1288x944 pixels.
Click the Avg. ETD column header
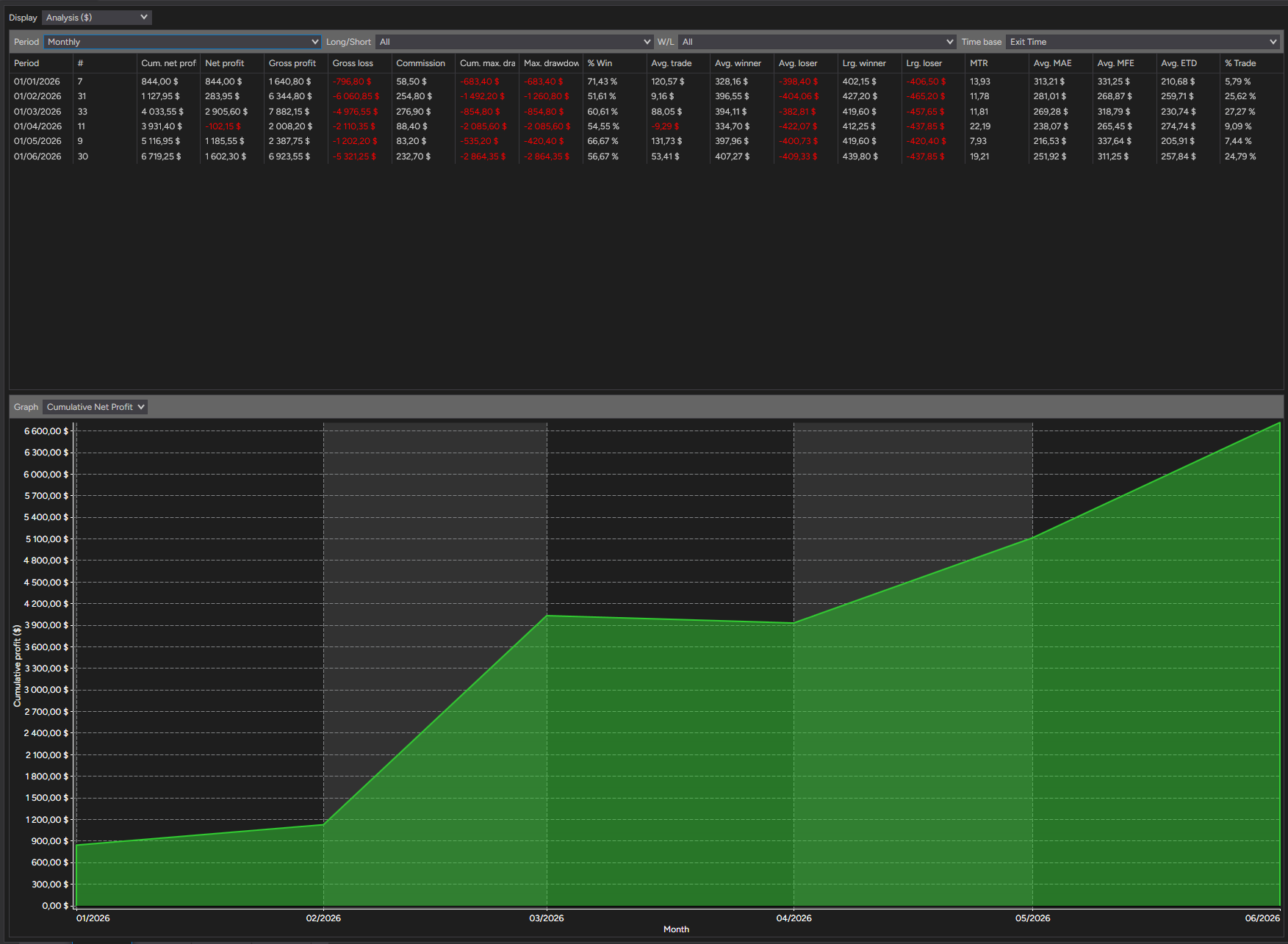(x=1188, y=63)
